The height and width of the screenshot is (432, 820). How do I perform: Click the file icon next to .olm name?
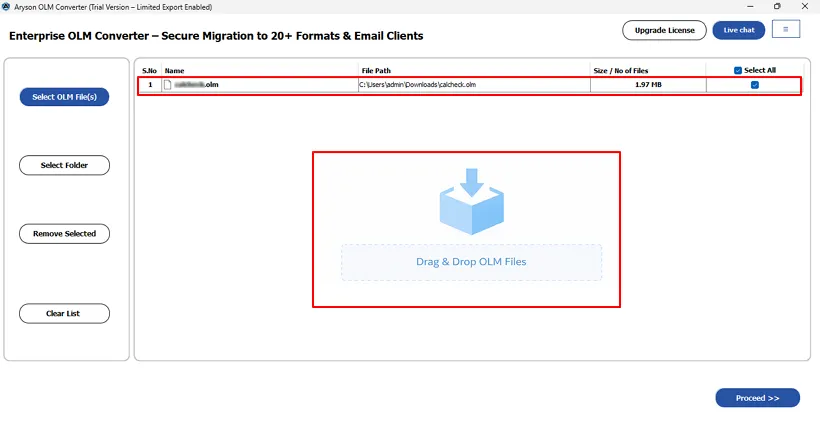pos(167,85)
